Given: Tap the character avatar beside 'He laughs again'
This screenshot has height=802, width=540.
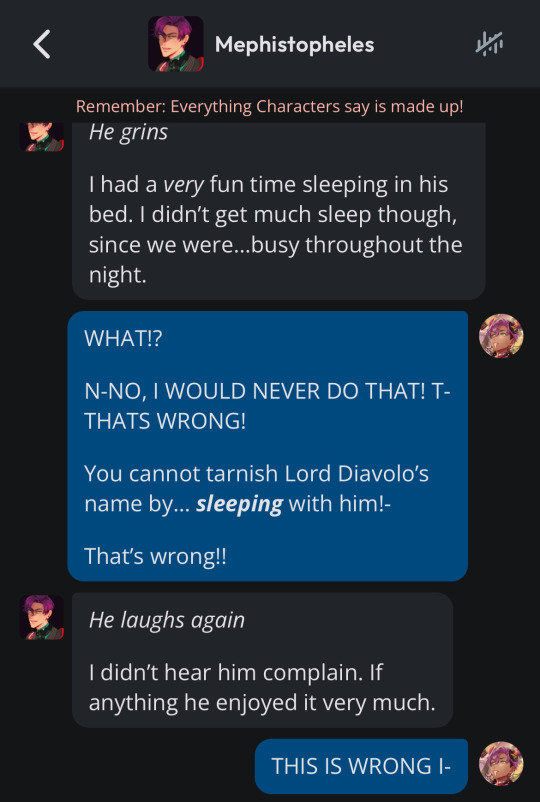Looking at the screenshot, I should 42,617.
